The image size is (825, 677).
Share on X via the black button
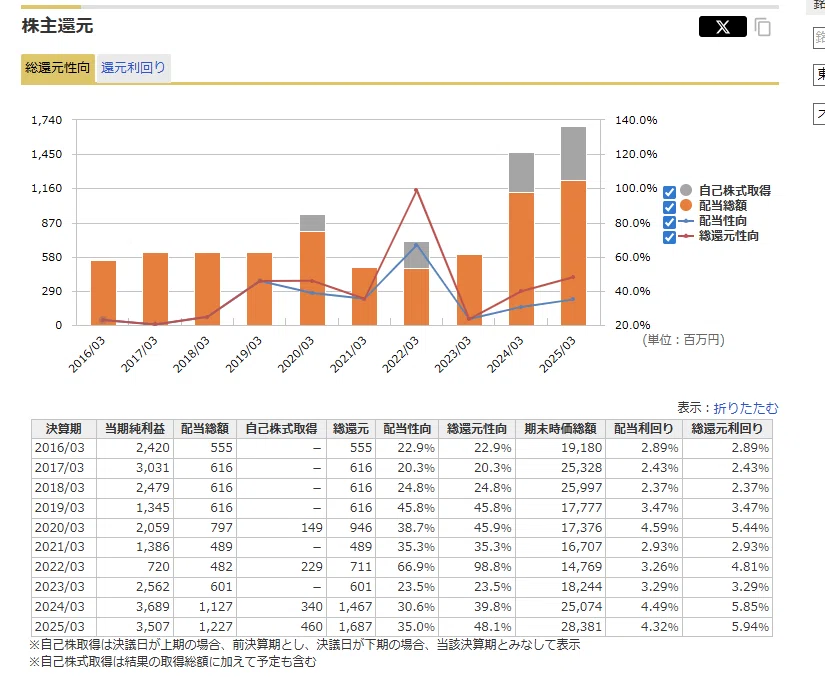(x=722, y=27)
